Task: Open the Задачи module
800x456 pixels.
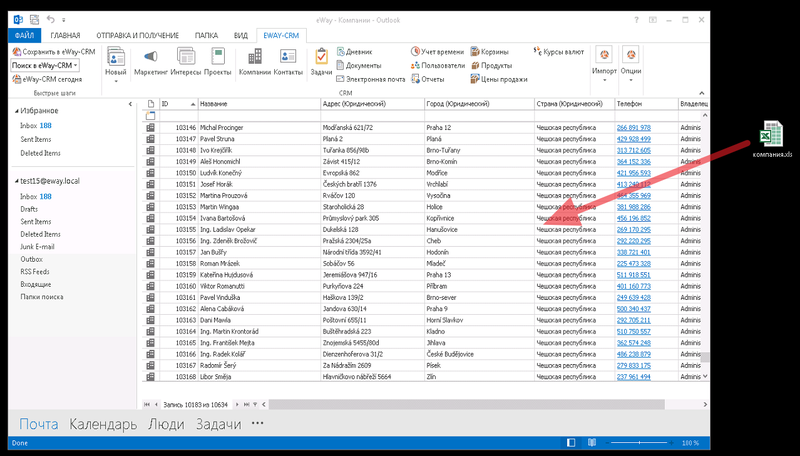Action: pyautogui.click(x=321, y=62)
